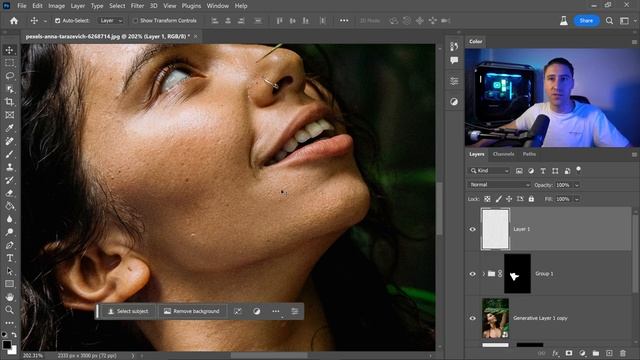This screenshot has width=640, height=360.
Task: Open the Opacity dropdown arrow
Action: point(577,185)
